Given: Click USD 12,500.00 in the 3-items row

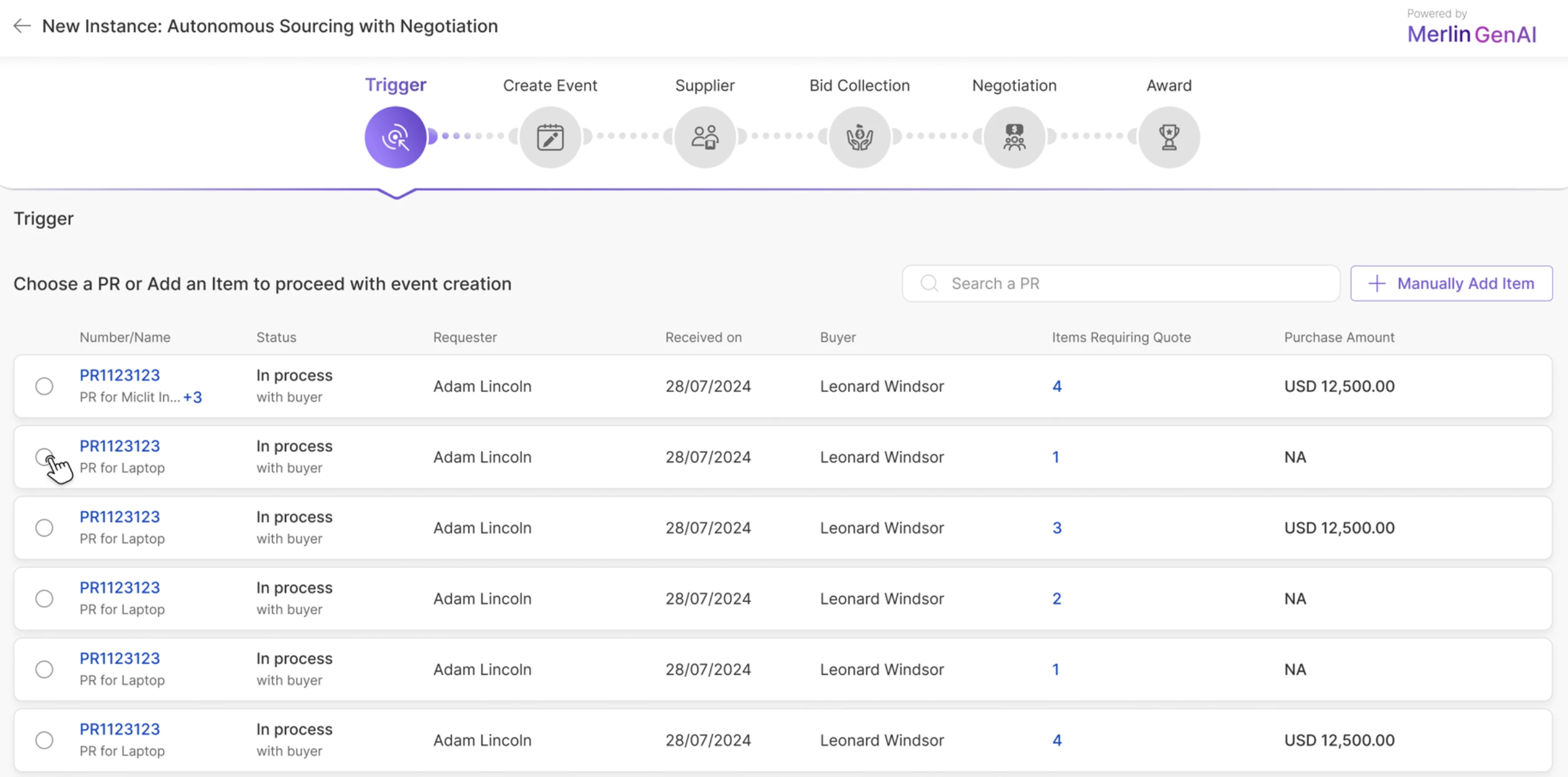Looking at the screenshot, I should [x=1339, y=527].
